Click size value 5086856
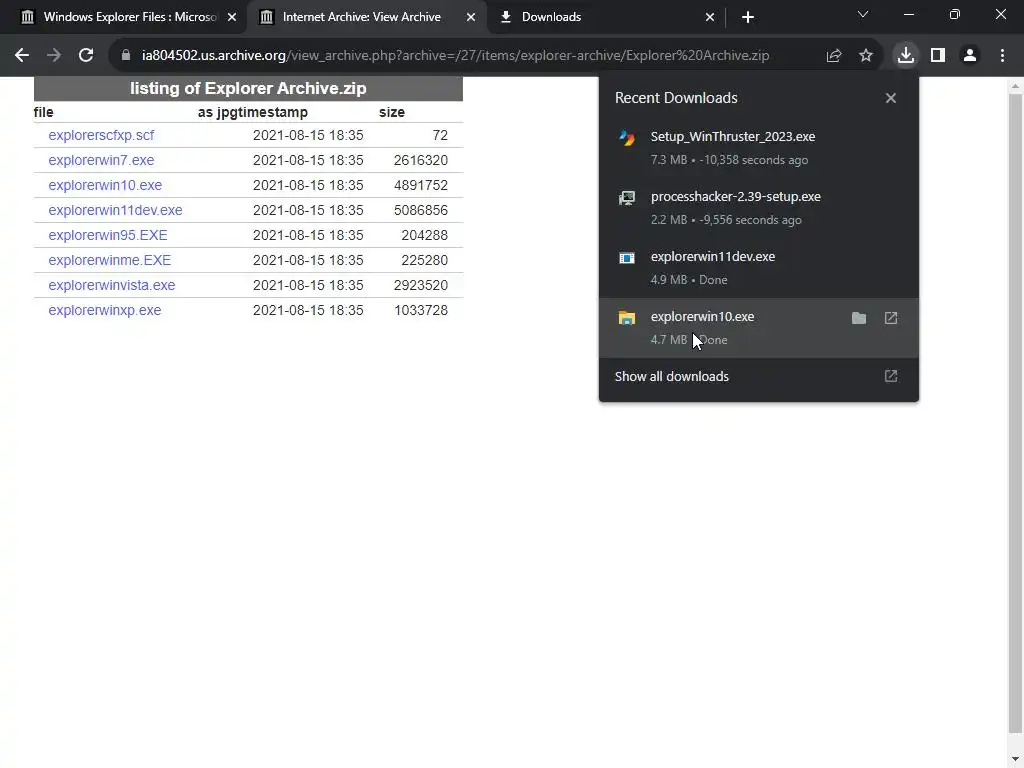 click(421, 210)
